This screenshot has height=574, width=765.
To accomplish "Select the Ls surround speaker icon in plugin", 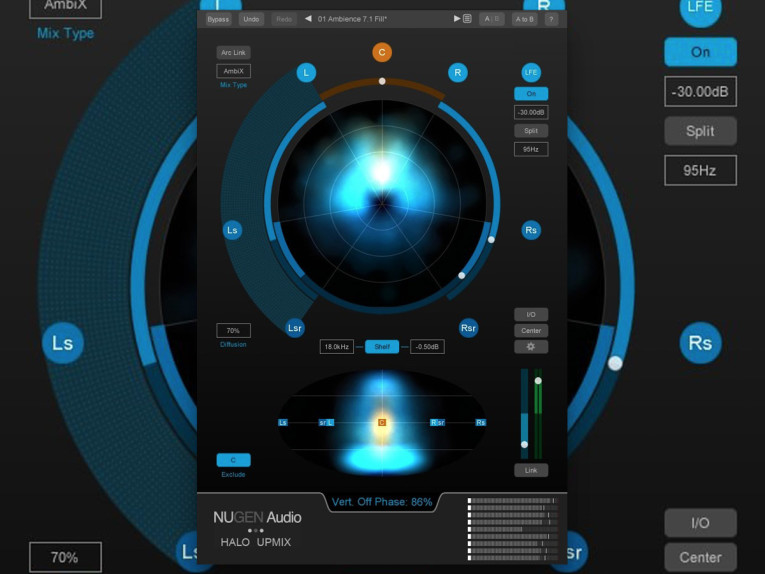I will point(232,230).
